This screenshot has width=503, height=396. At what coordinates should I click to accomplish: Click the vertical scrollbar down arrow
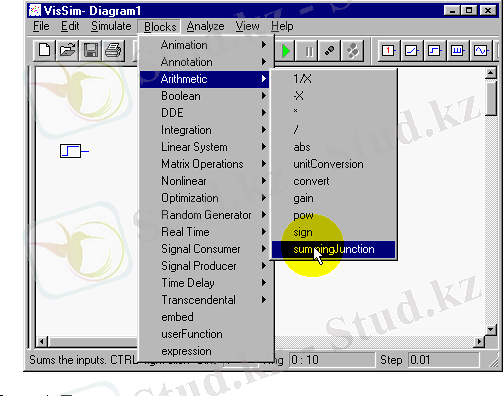pos(491,330)
